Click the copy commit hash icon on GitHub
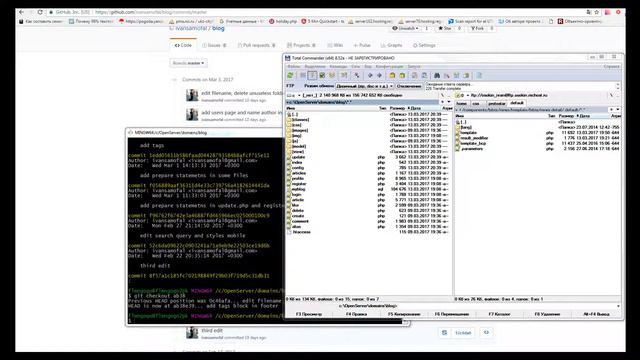 (444, 333)
